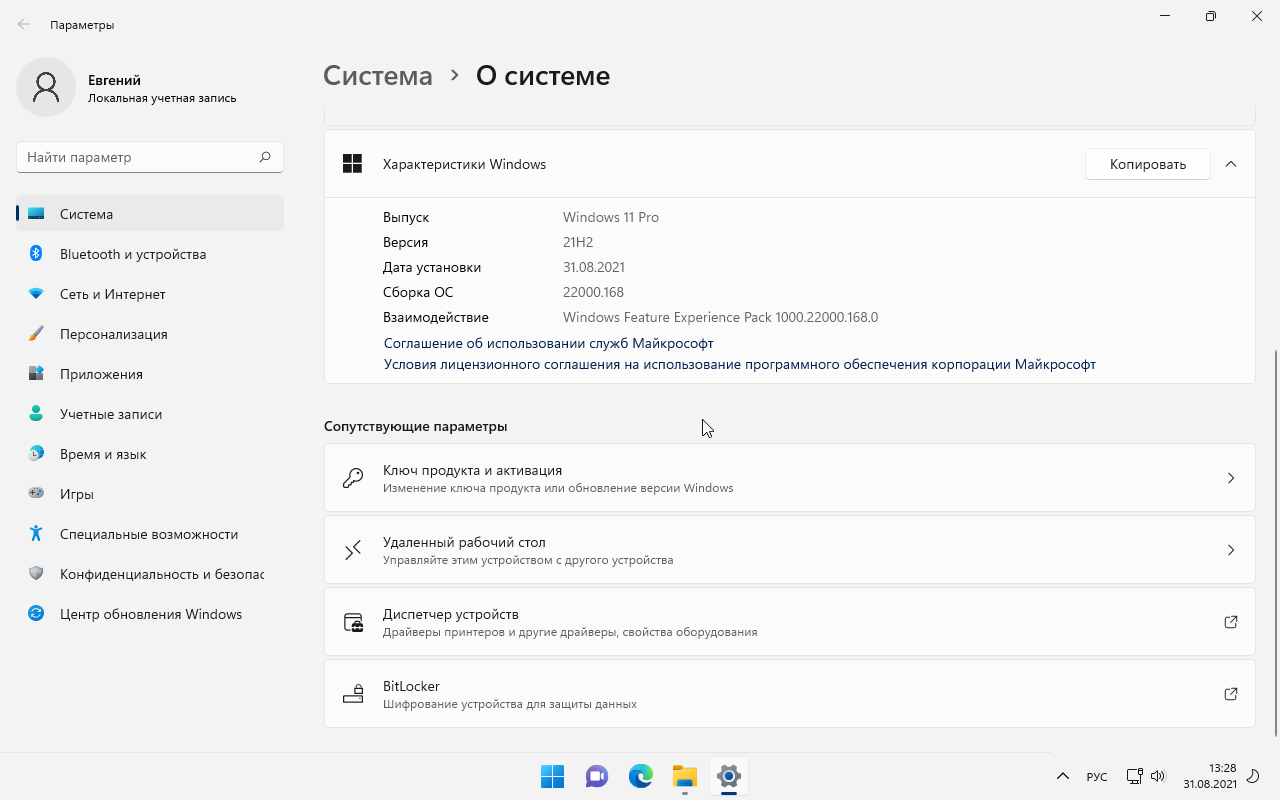Screen dimensions: 1280x800
Task: Show hidden tray icons chevron
Action: (1063, 776)
